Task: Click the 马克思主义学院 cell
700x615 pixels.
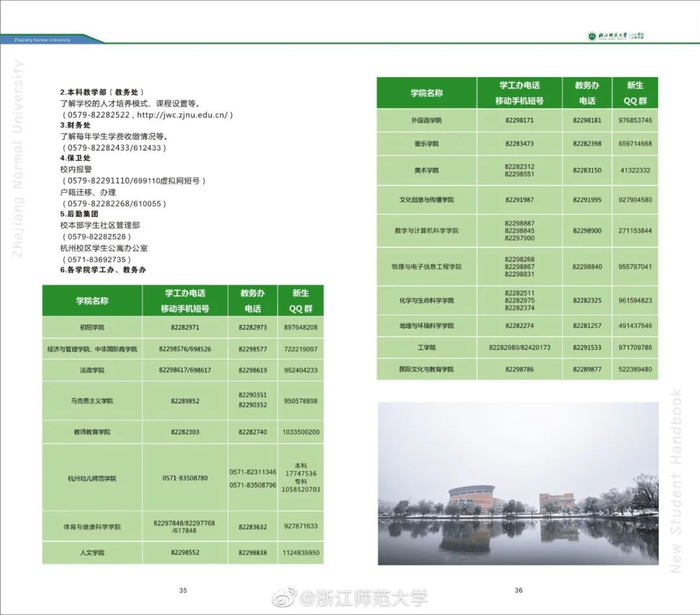Action: pyautogui.click(x=92, y=401)
